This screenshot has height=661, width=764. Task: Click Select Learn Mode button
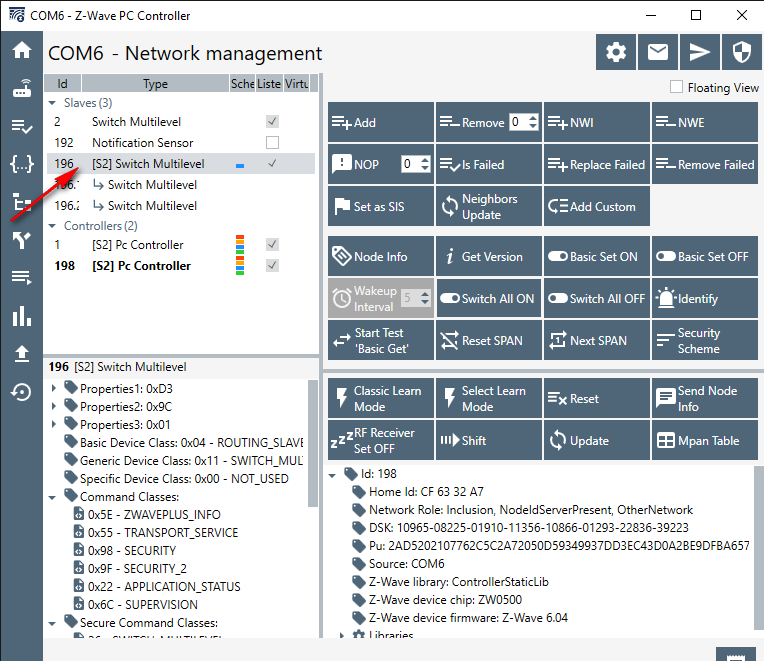click(489, 398)
